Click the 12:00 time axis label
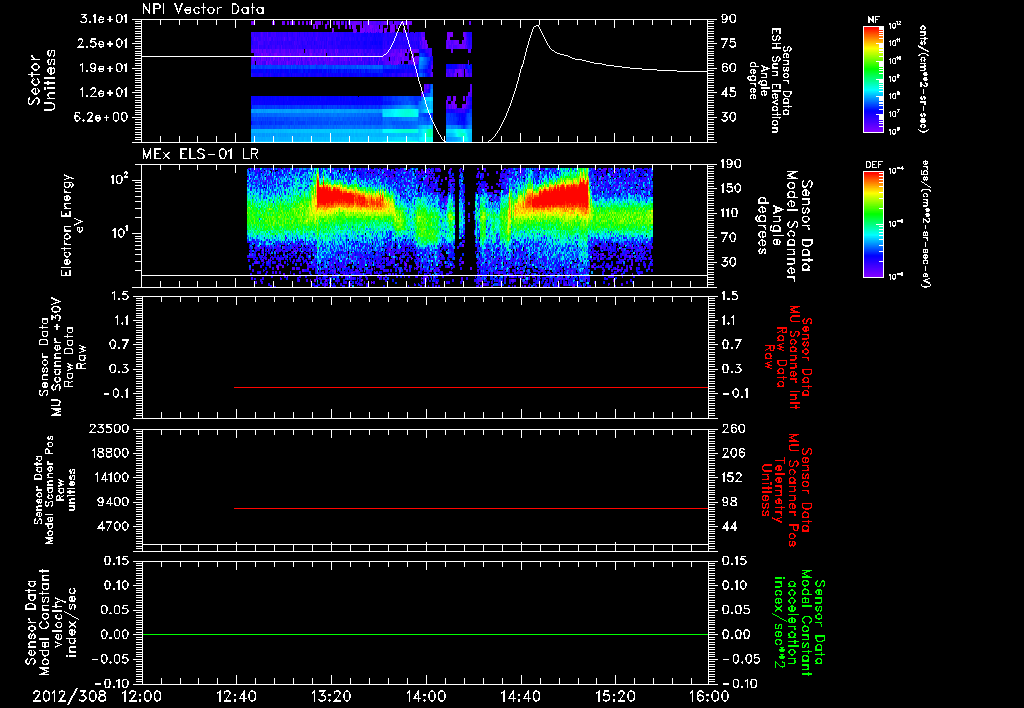 tap(142, 696)
